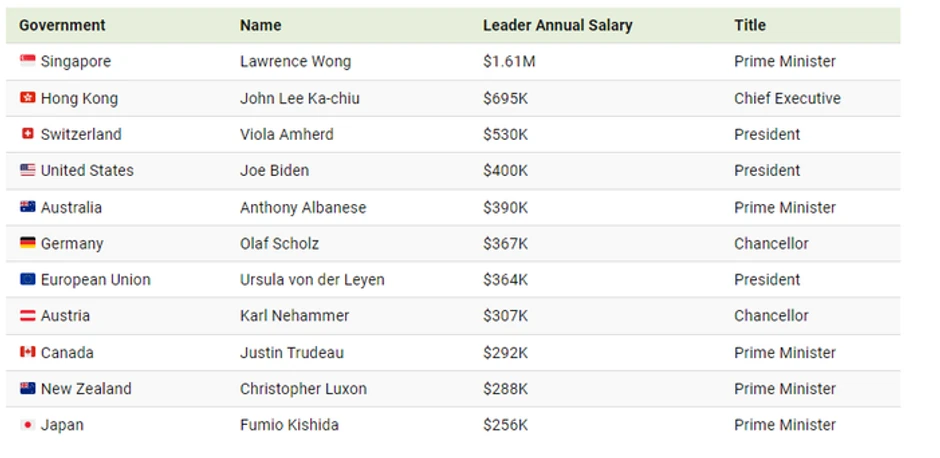Sort by Leader Annual Salary header
Screen dimensions: 940x458
[x=557, y=25]
